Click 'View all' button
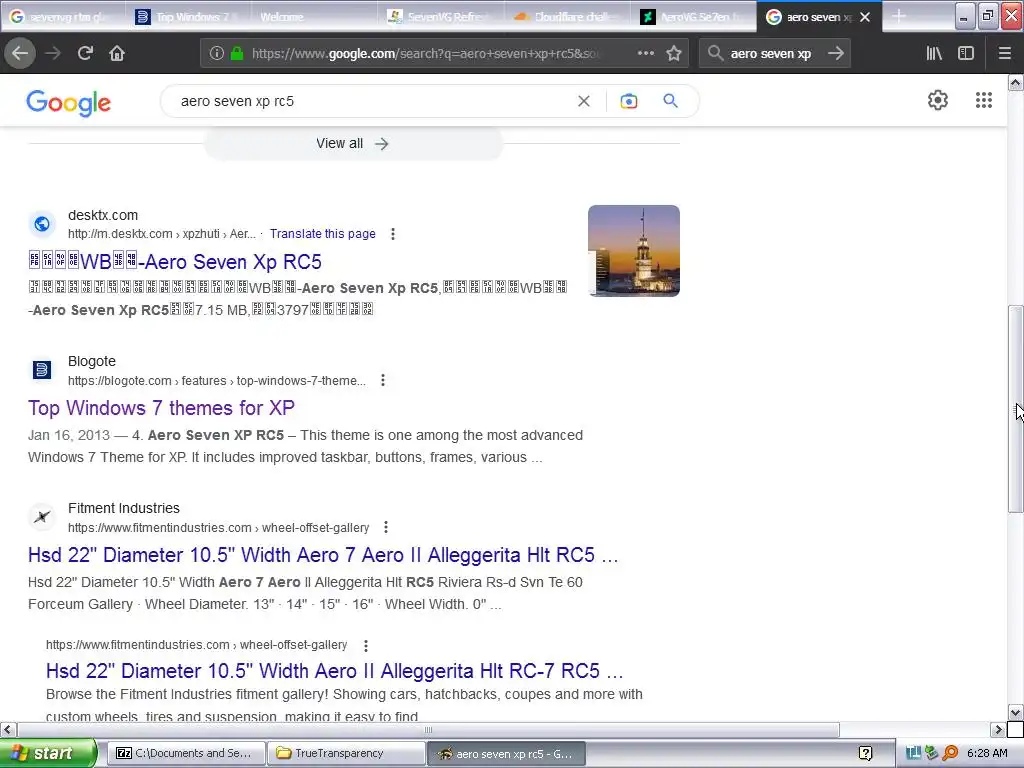Viewport: 1024px width, 768px height. (353, 144)
